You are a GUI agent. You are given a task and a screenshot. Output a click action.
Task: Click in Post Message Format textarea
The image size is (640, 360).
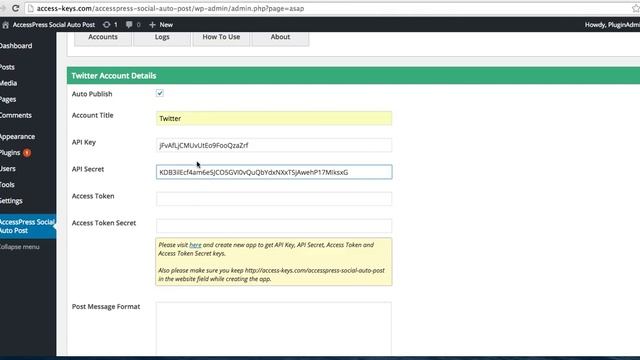tap(274, 329)
